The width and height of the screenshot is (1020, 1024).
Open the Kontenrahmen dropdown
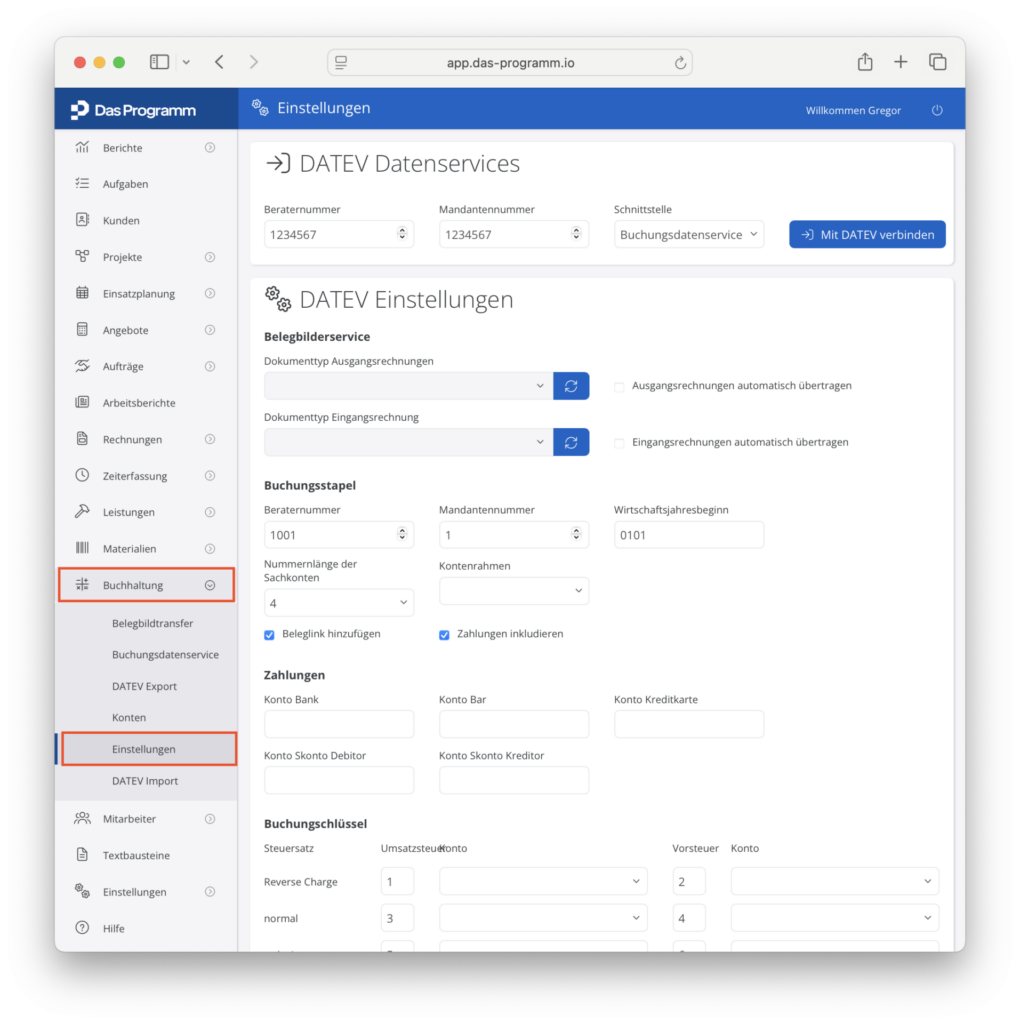(513, 591)
